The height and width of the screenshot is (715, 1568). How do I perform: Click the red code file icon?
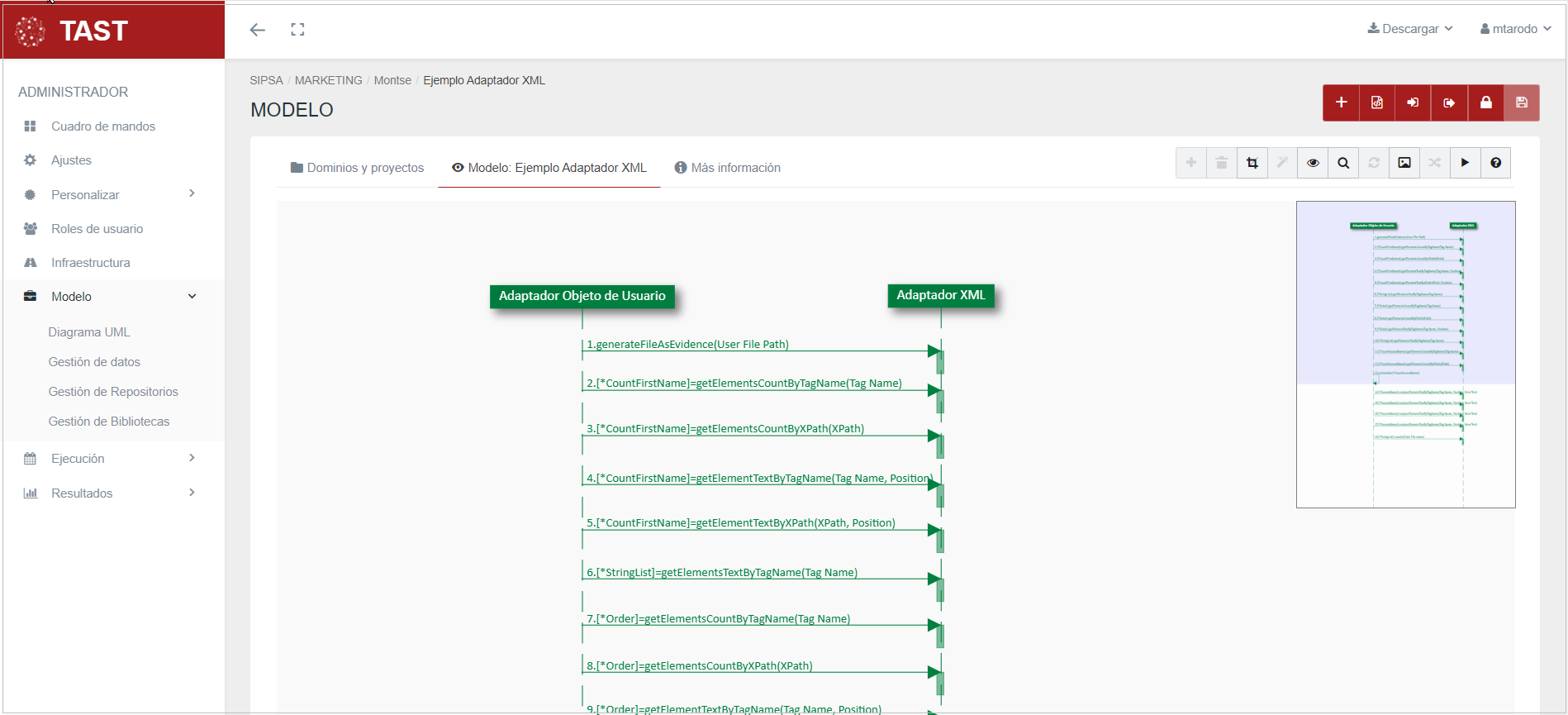coord(1377,102)
